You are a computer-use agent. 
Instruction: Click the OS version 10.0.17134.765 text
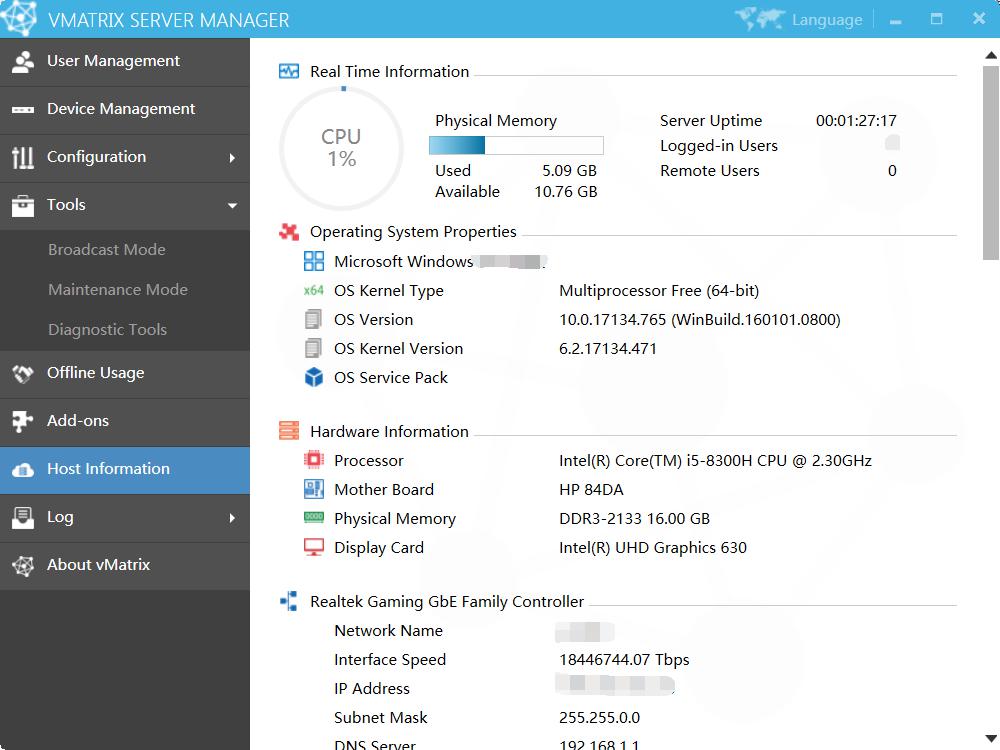coord(700,320)
